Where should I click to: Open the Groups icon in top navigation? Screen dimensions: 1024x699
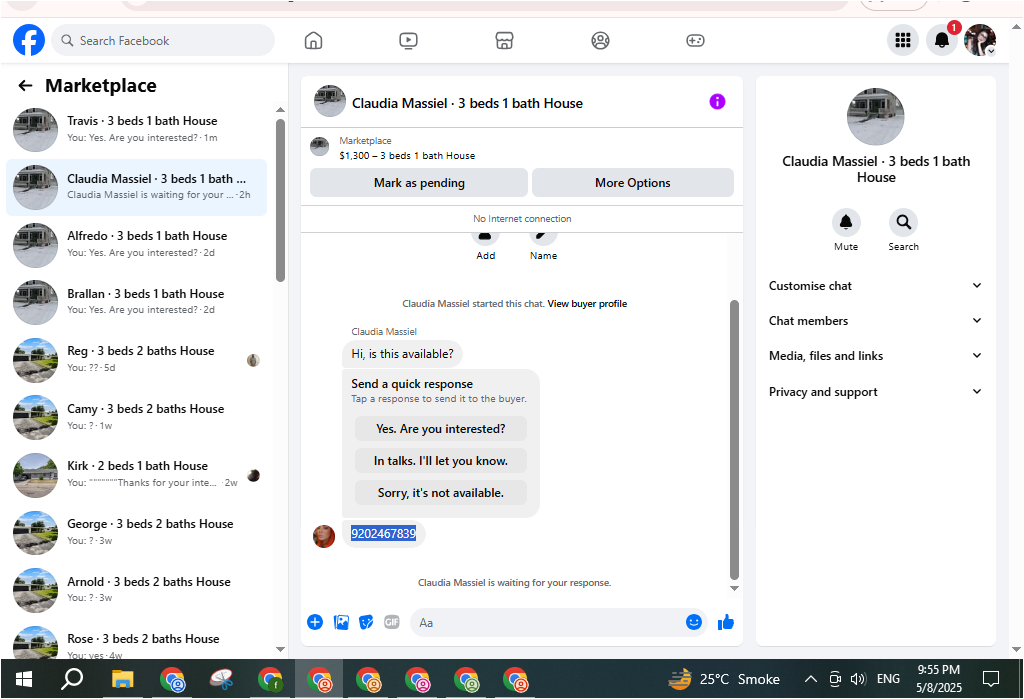pos(600,41)
